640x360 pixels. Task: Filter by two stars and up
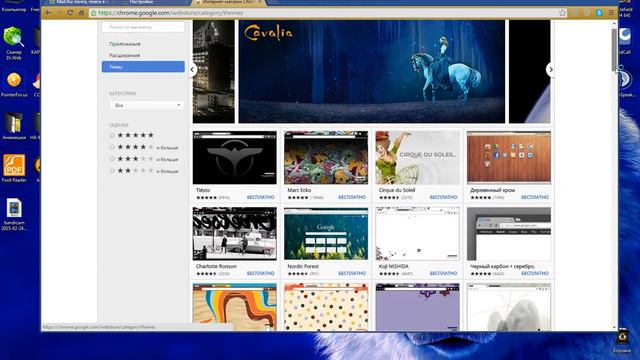(x=144, y=171)
